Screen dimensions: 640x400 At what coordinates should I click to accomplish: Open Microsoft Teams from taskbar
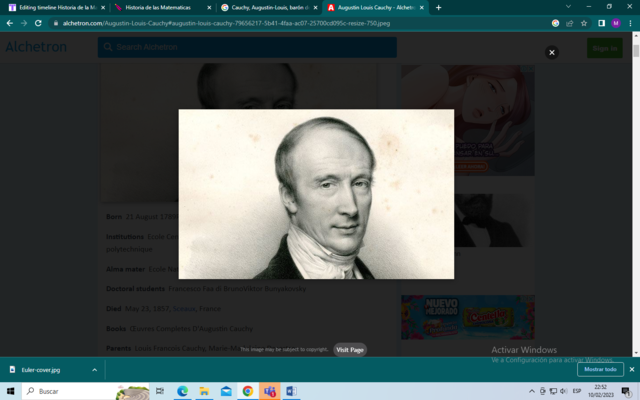coord(269,391)
